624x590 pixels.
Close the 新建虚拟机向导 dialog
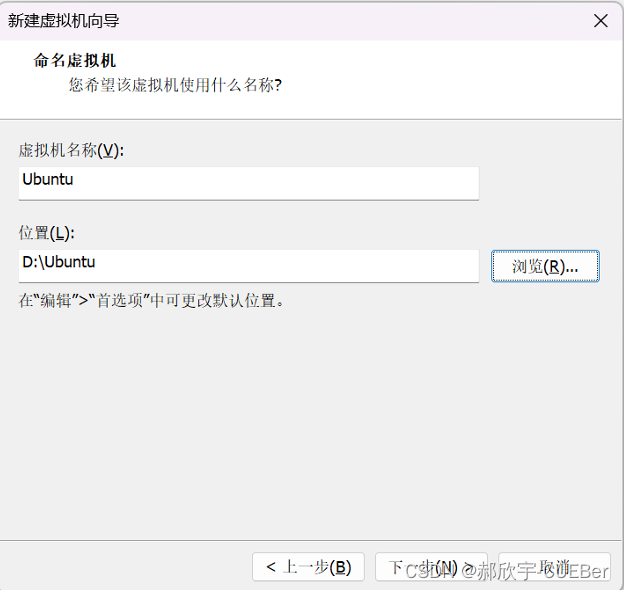(601, 21)
